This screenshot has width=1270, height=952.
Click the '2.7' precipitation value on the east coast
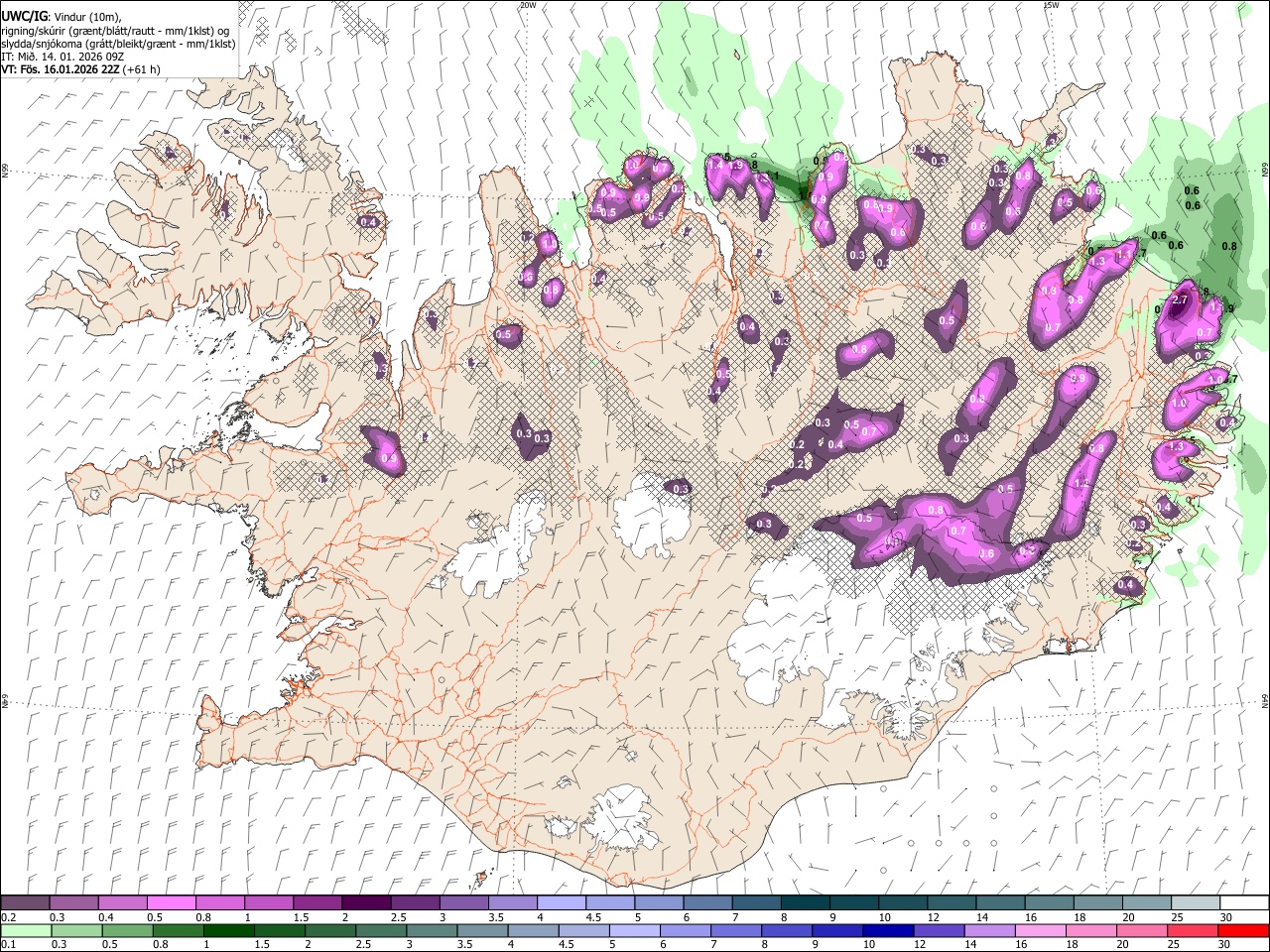(x=1181, y=299)
